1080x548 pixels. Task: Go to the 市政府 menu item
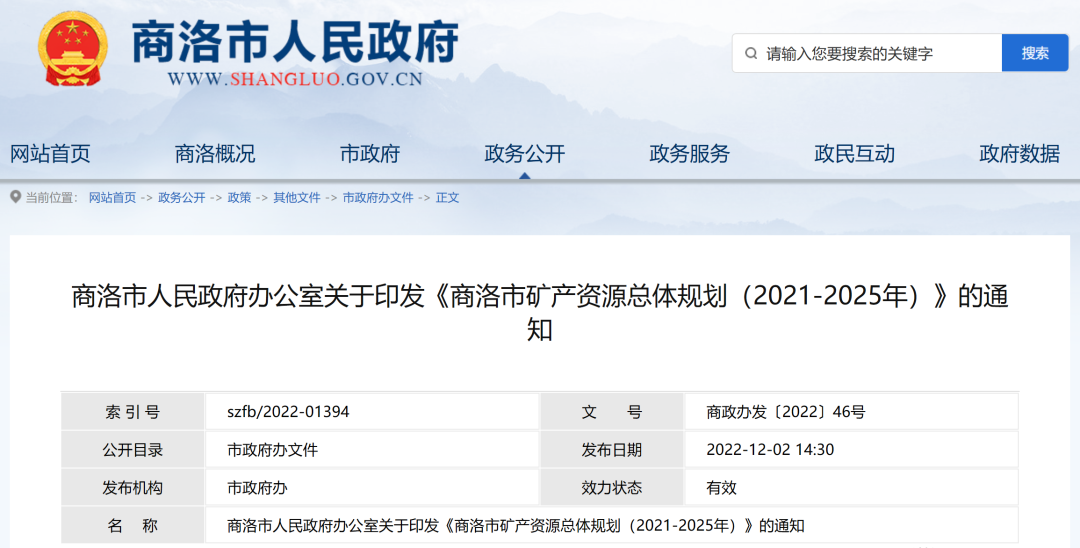[370, 154]
